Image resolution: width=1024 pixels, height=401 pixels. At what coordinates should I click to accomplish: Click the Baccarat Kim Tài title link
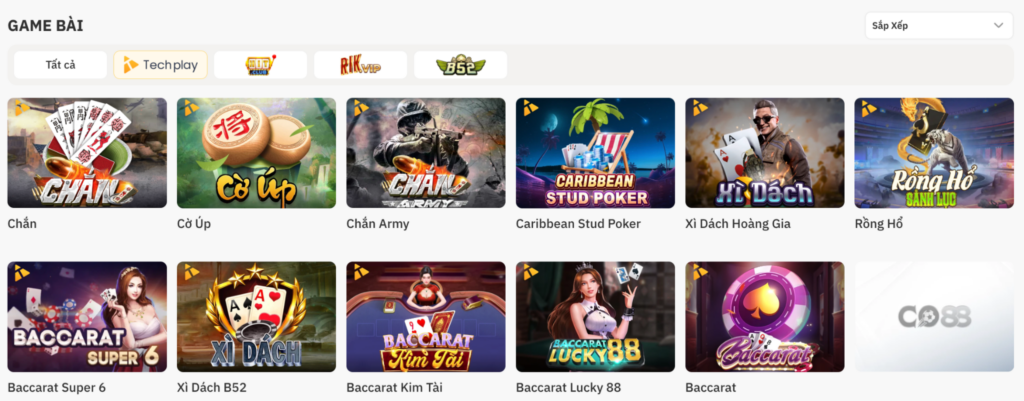coord(394,387)
